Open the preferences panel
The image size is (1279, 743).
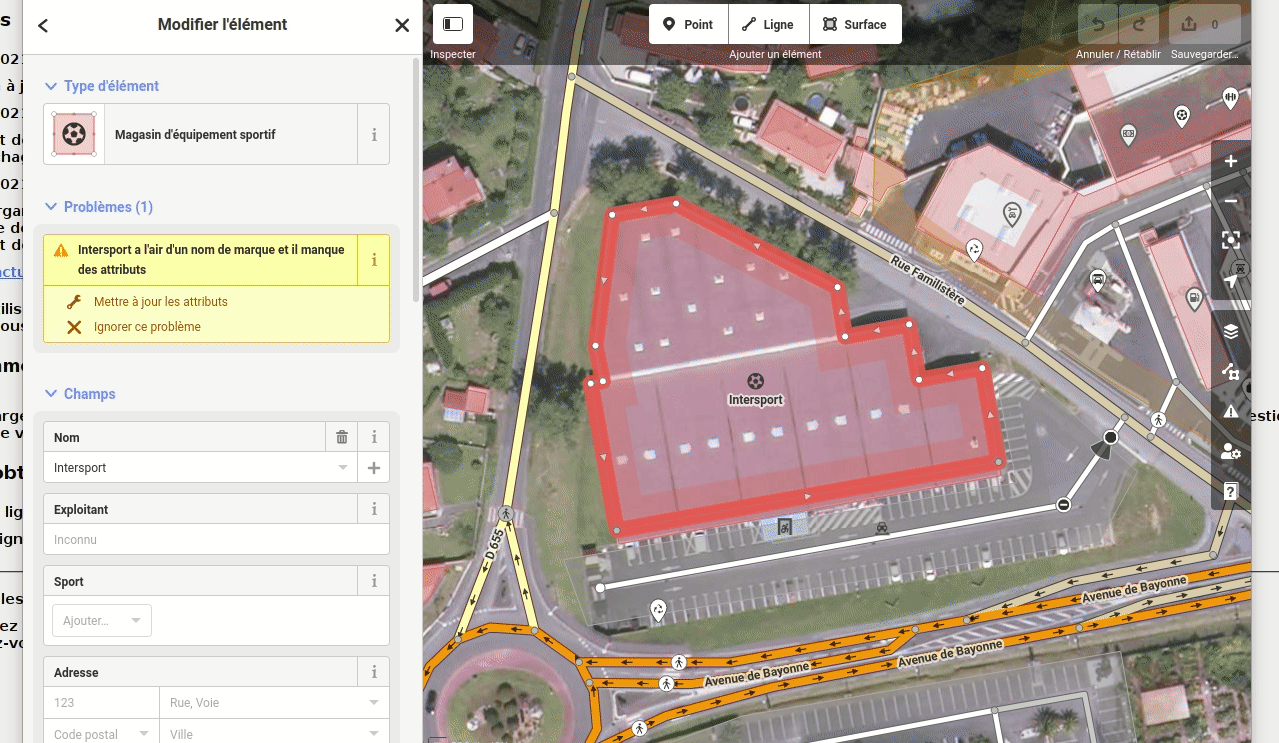[x=1231, y=451]
